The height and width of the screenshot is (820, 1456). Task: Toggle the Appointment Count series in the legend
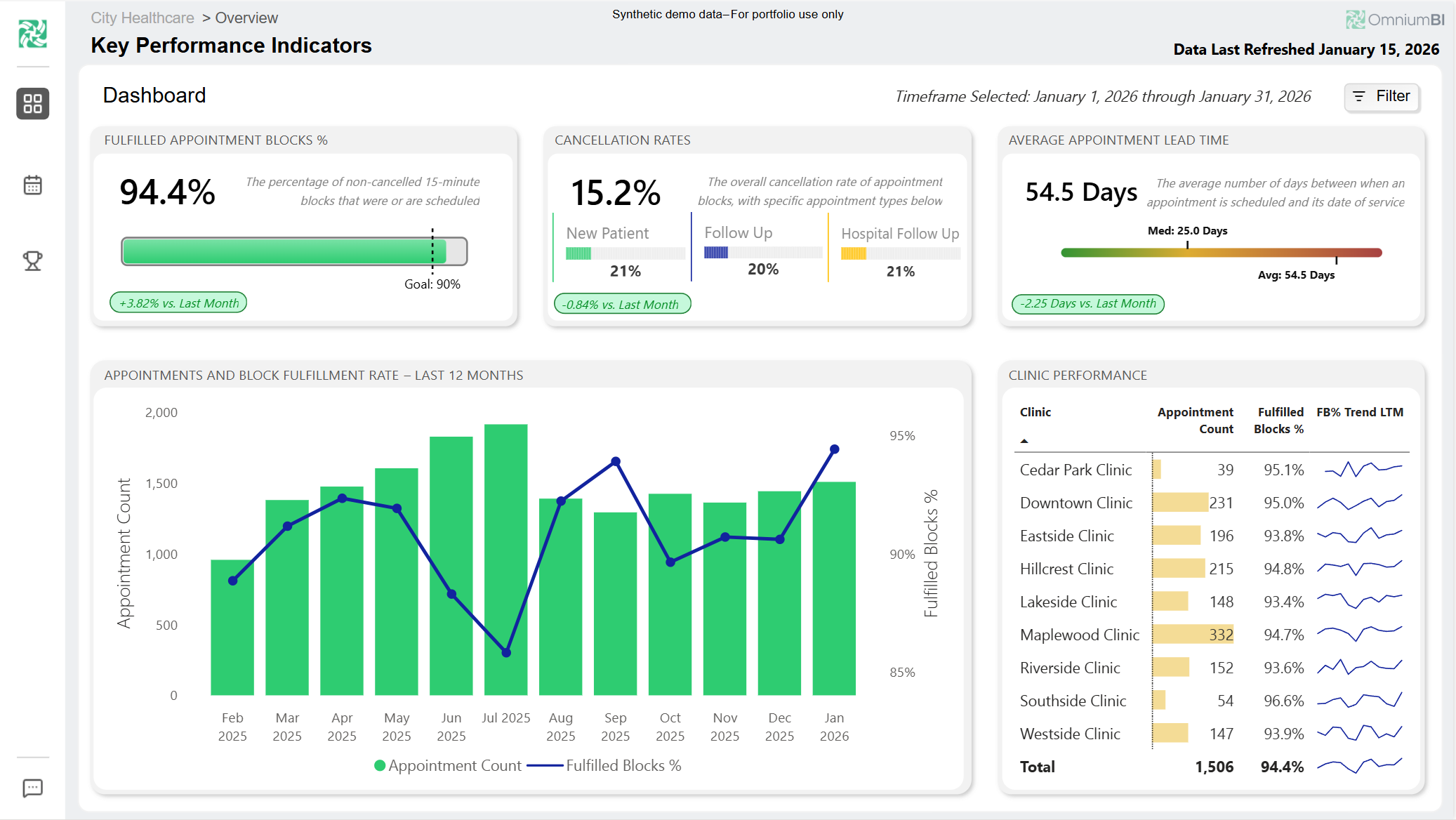[x=454, y=765]
